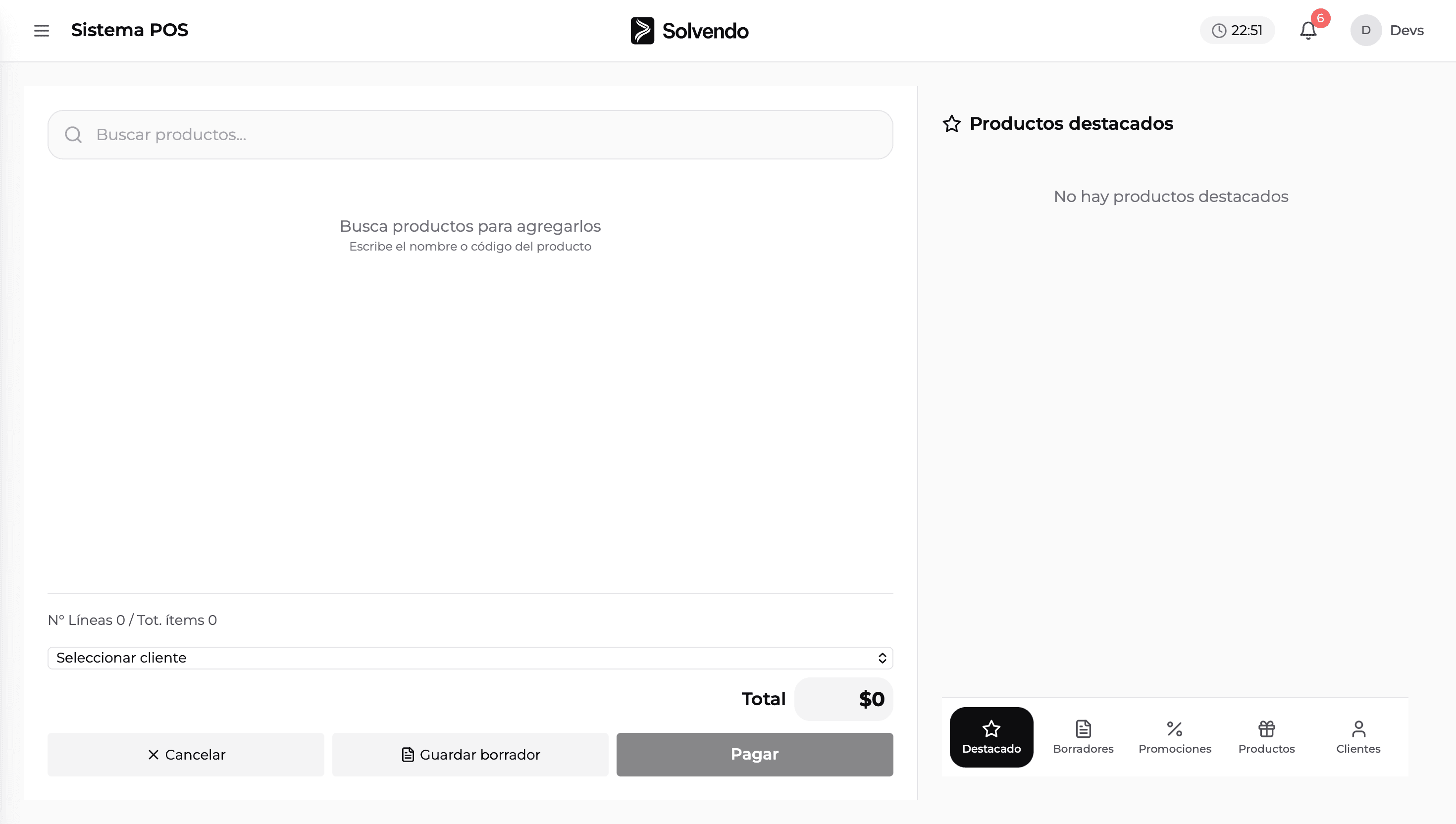Select the Borradores document icon
This screenshot has width=1456, height=824.
1083,729
